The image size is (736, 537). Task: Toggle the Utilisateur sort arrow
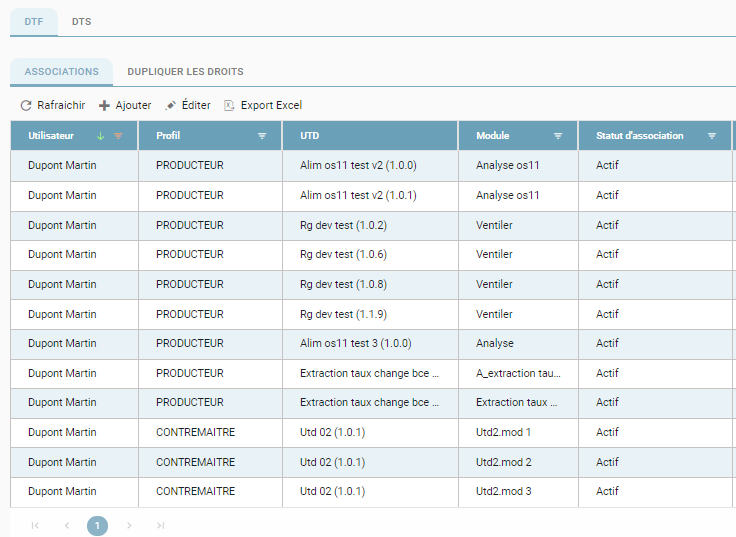pos(100,136)
